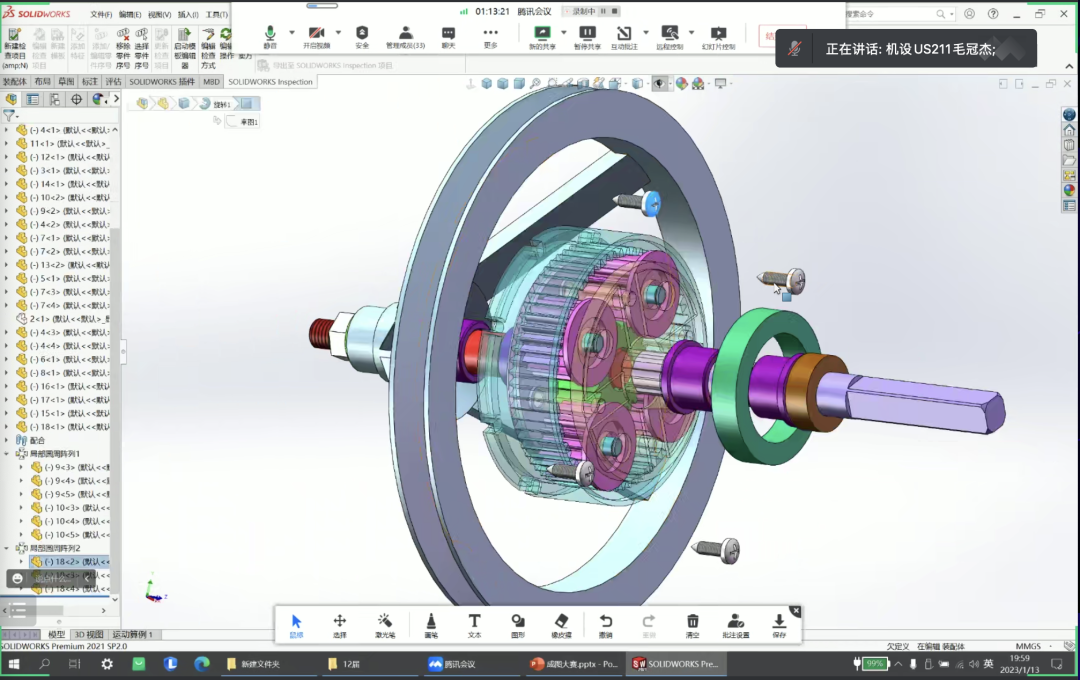1080x680 pixels.
Task: Select the 画笔 pen annotation tool
Action: pyautogui.click(x=431, y=625)
